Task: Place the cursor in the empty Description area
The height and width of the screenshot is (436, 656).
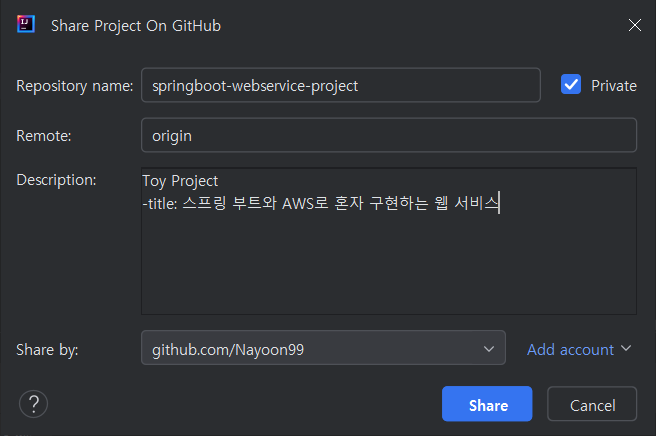Action: pyautogui.click(x=389, y=264)
